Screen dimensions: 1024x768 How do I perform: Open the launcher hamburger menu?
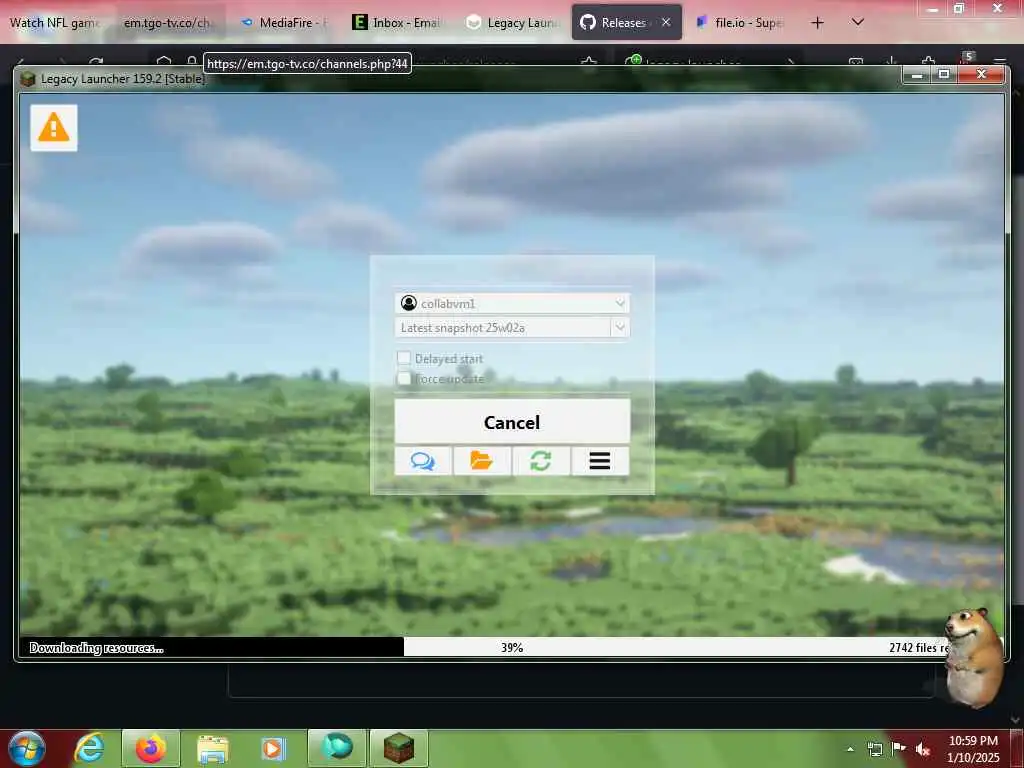[600, 461]
